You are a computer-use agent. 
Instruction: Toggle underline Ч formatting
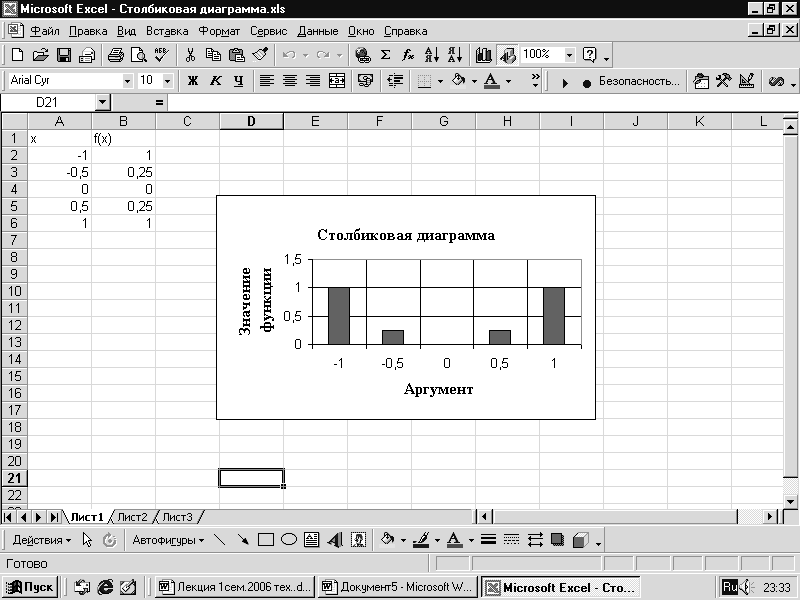coord(238,81)
